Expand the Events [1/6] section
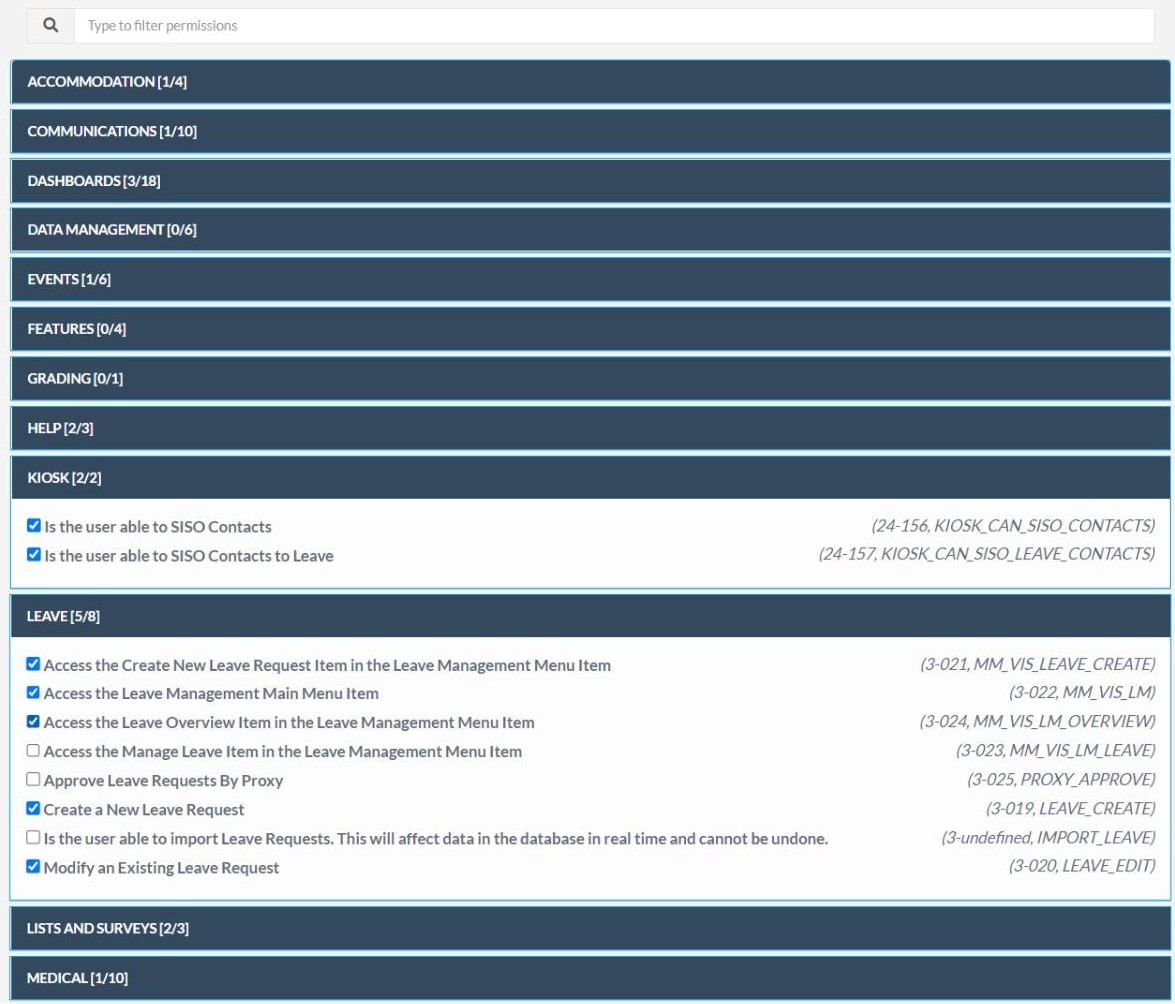 pyautogui.click(x=590, y=279)
